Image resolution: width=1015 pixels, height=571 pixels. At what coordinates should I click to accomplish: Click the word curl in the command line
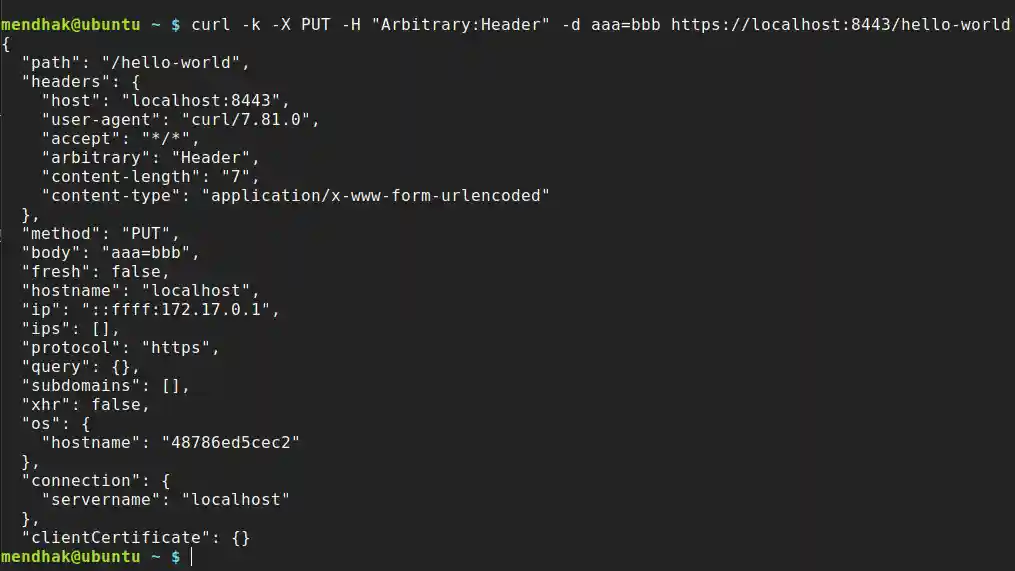tap(210, 24)
